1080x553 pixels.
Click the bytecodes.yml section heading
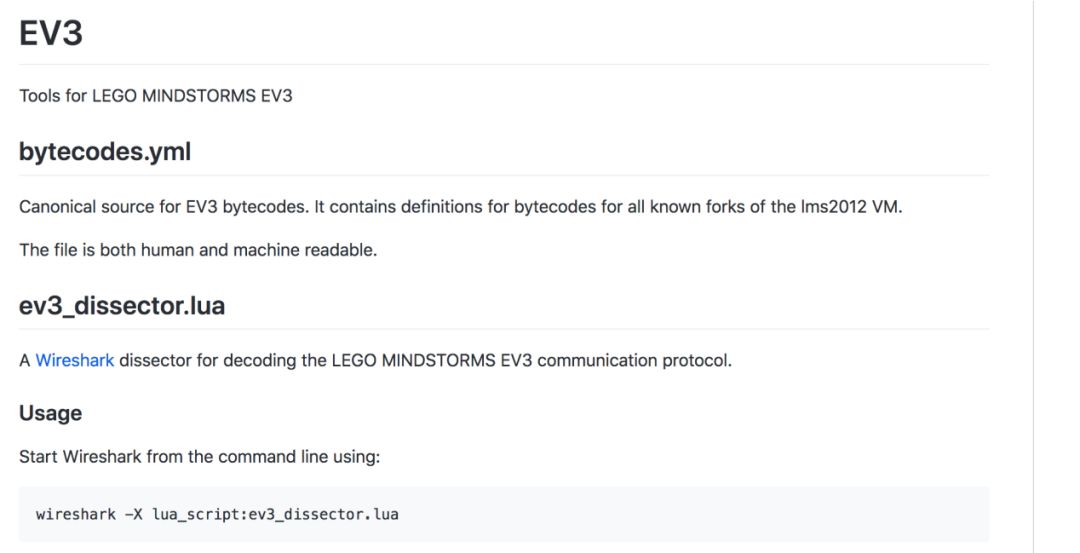[x=105, y=152]
